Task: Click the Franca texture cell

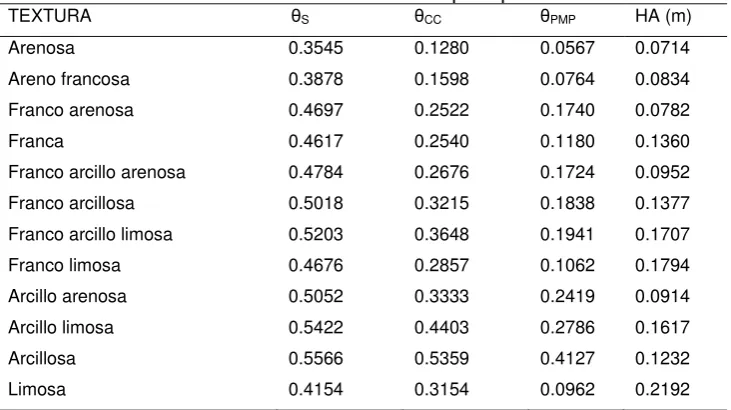Action: pyautogui.click(x=36, y=141)
